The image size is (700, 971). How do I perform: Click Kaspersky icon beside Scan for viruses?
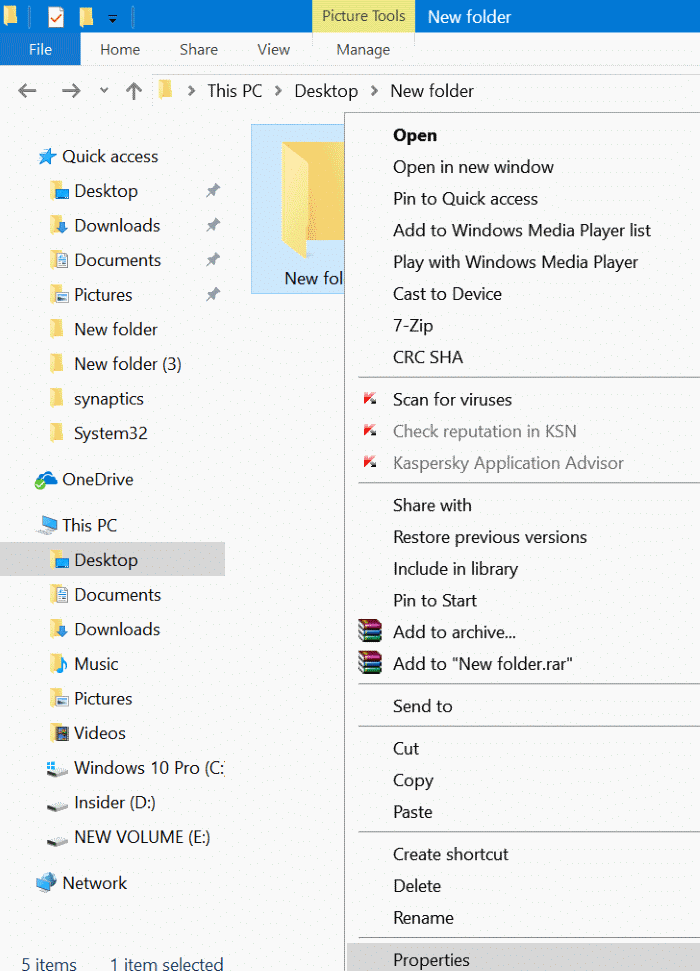click(x=370, y=398)
